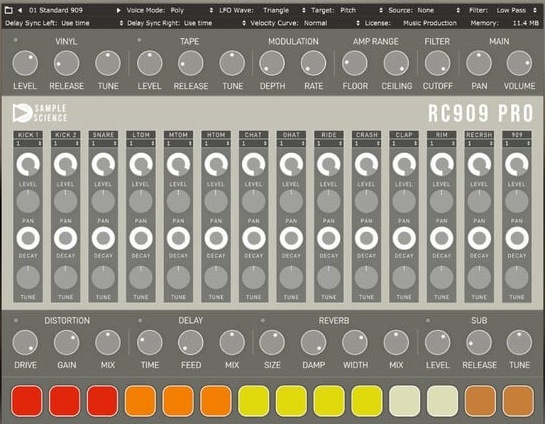Trigger the last orange drum pad
The image size is (545, 424).
(x=216, y=401)
